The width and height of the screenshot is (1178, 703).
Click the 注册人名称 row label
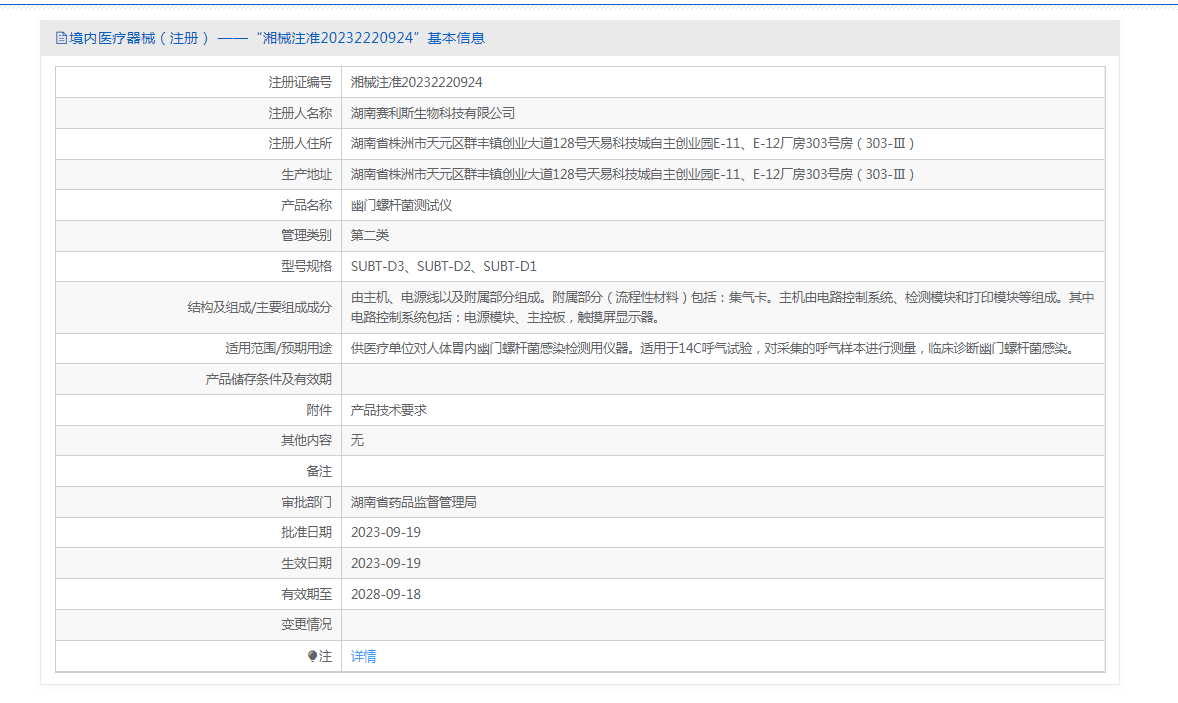[x=300, y=113]
